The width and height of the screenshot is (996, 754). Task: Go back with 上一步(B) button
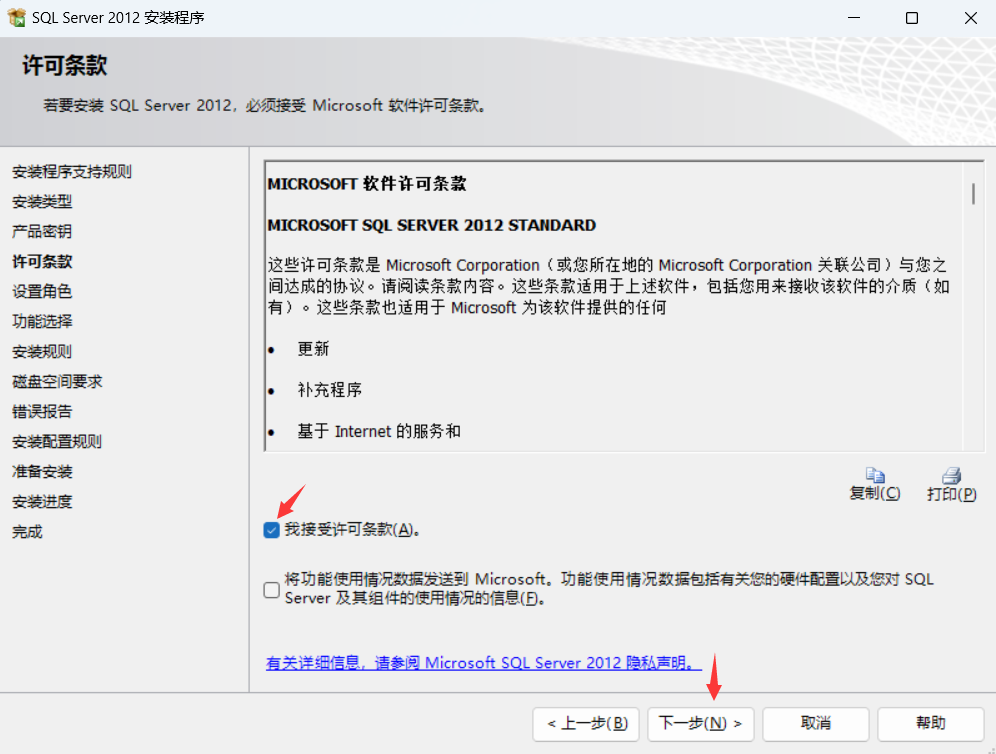tap(586, 724)
